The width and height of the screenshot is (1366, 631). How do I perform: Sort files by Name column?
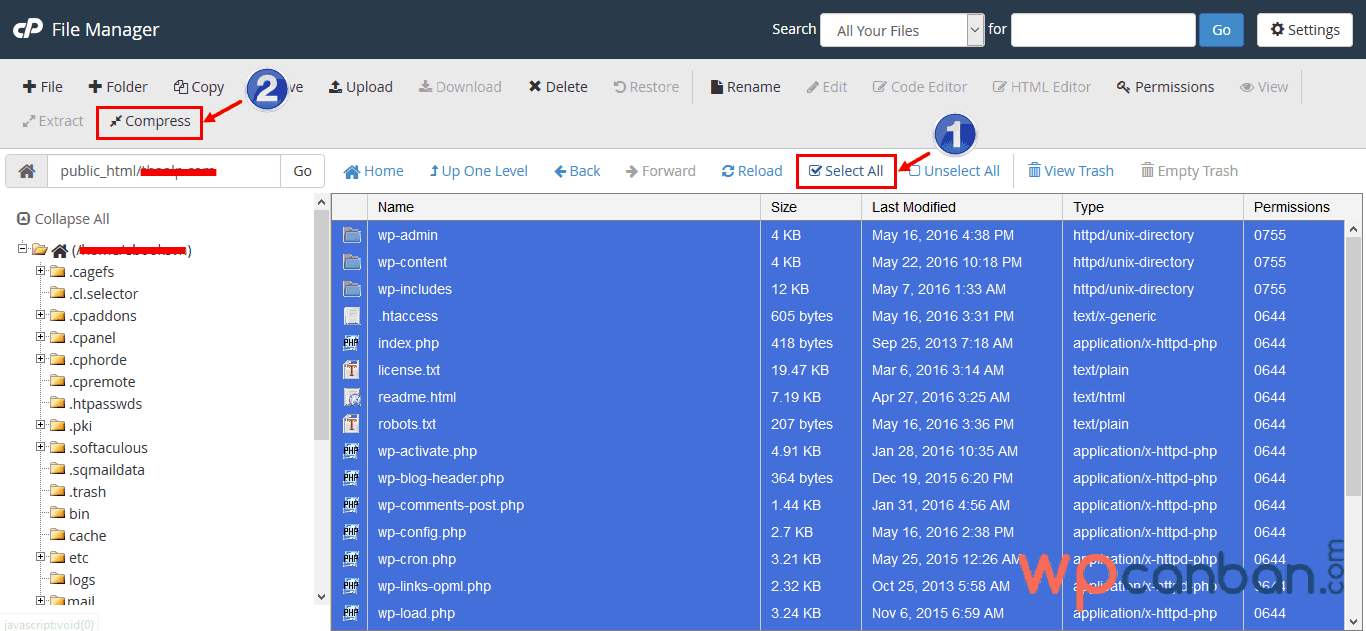click(564, 207)
